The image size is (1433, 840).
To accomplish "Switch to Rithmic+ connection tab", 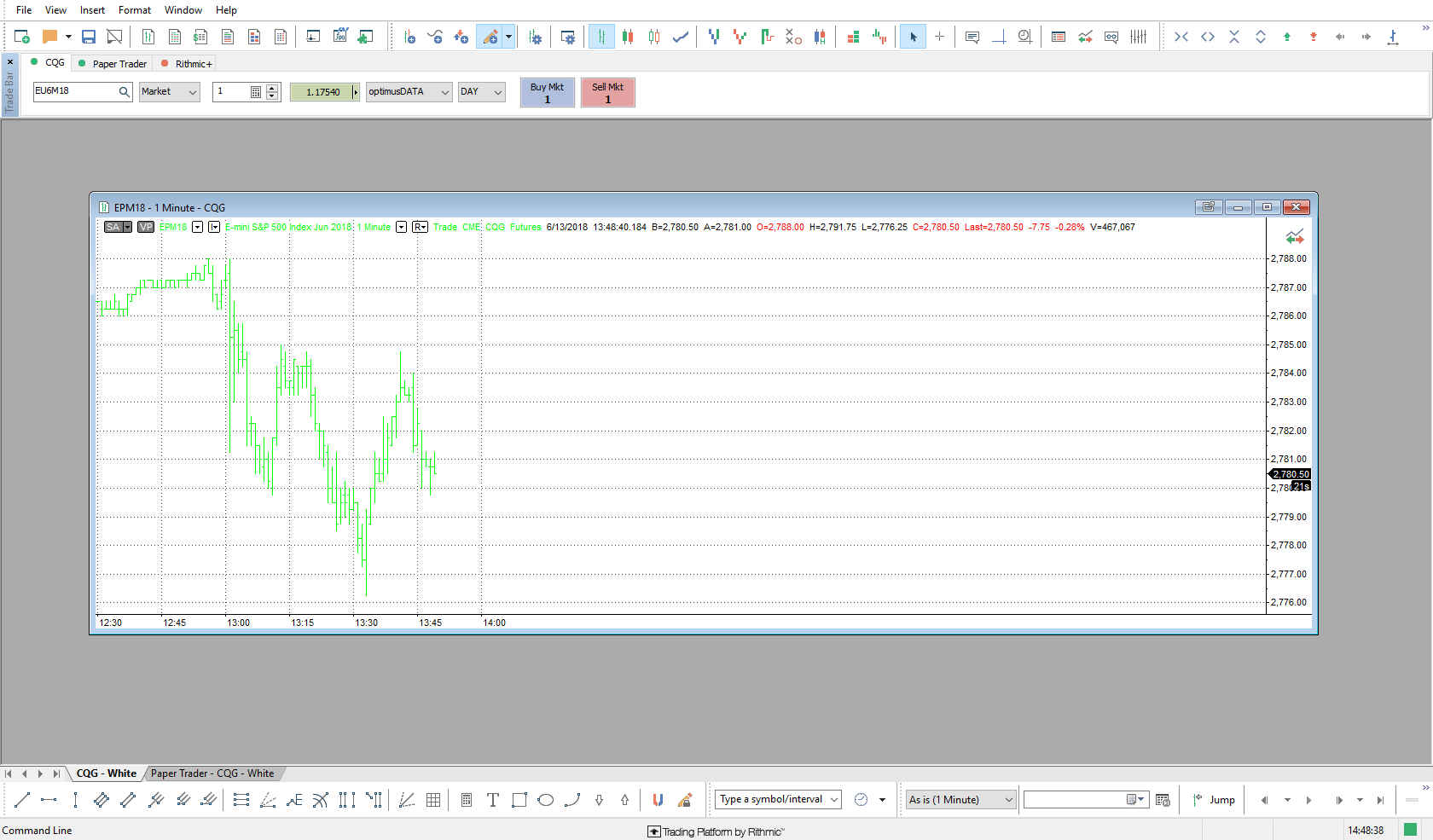I will click(x=188, y=64).
